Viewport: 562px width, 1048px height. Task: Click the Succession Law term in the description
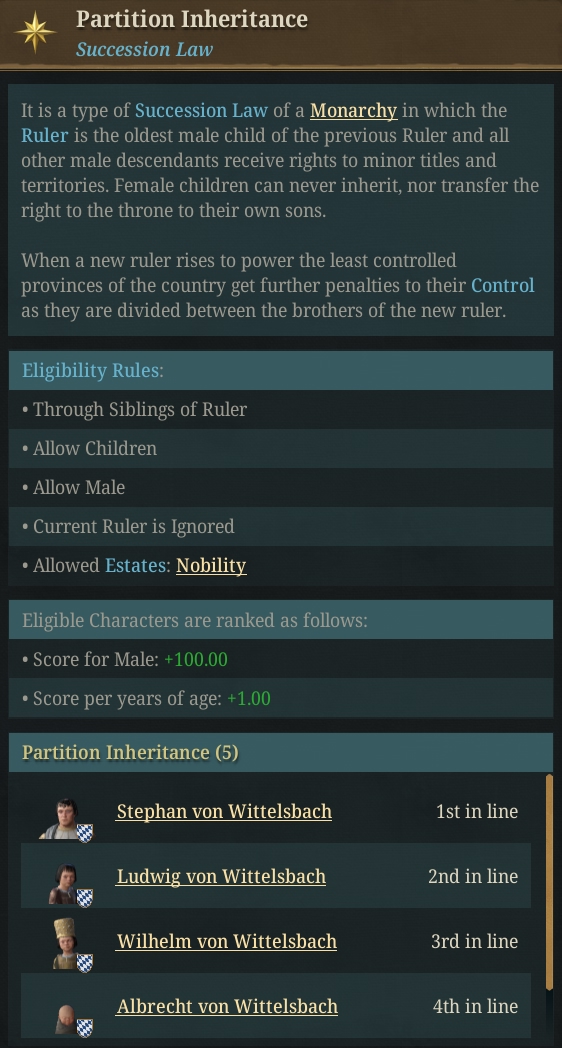coord(201,110)
